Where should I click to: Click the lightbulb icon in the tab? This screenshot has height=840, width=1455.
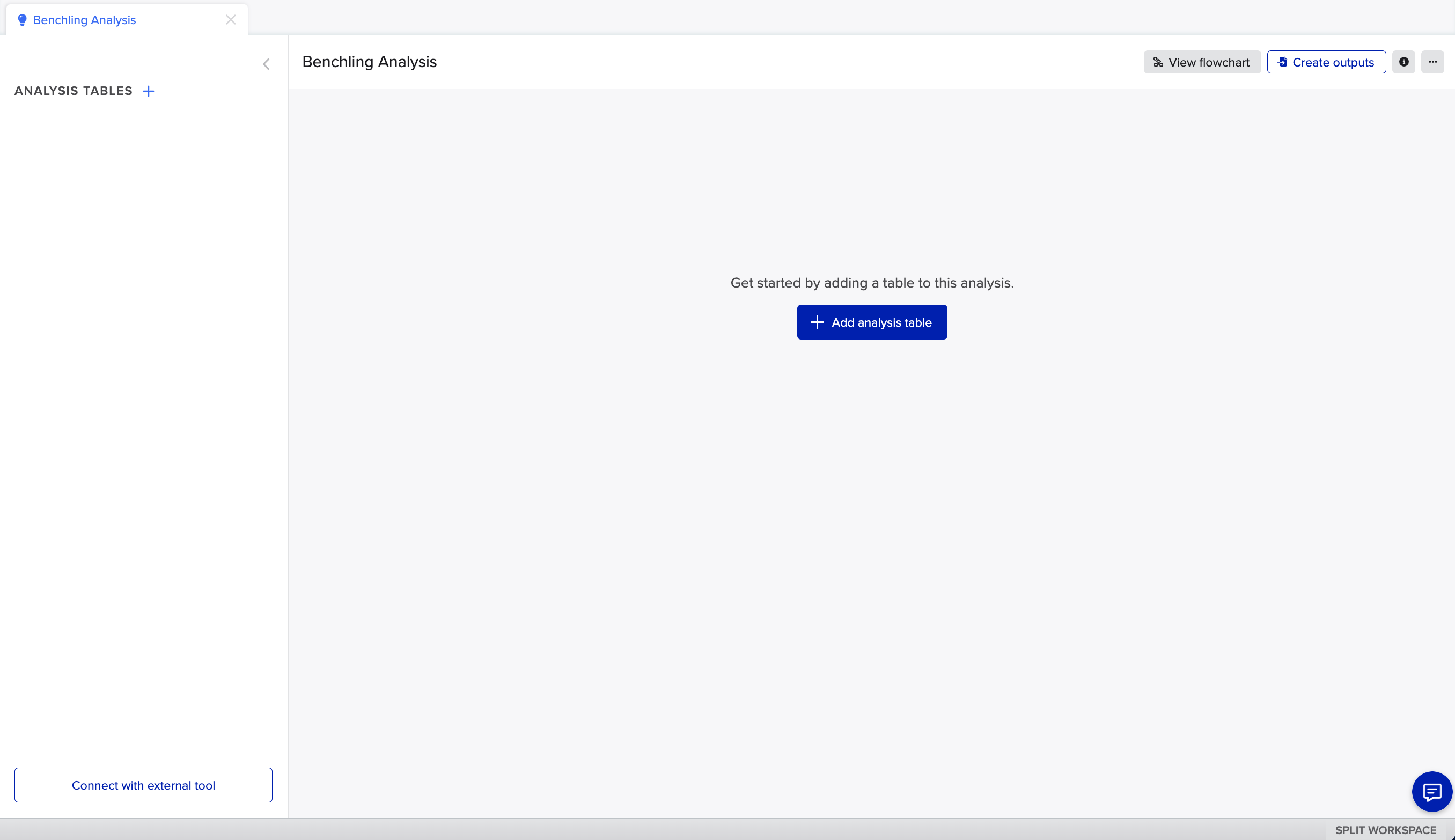pos(22,20)
